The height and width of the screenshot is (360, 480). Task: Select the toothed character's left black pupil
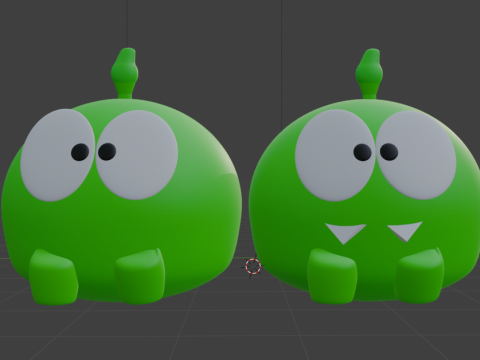click(x=362, y=152)
